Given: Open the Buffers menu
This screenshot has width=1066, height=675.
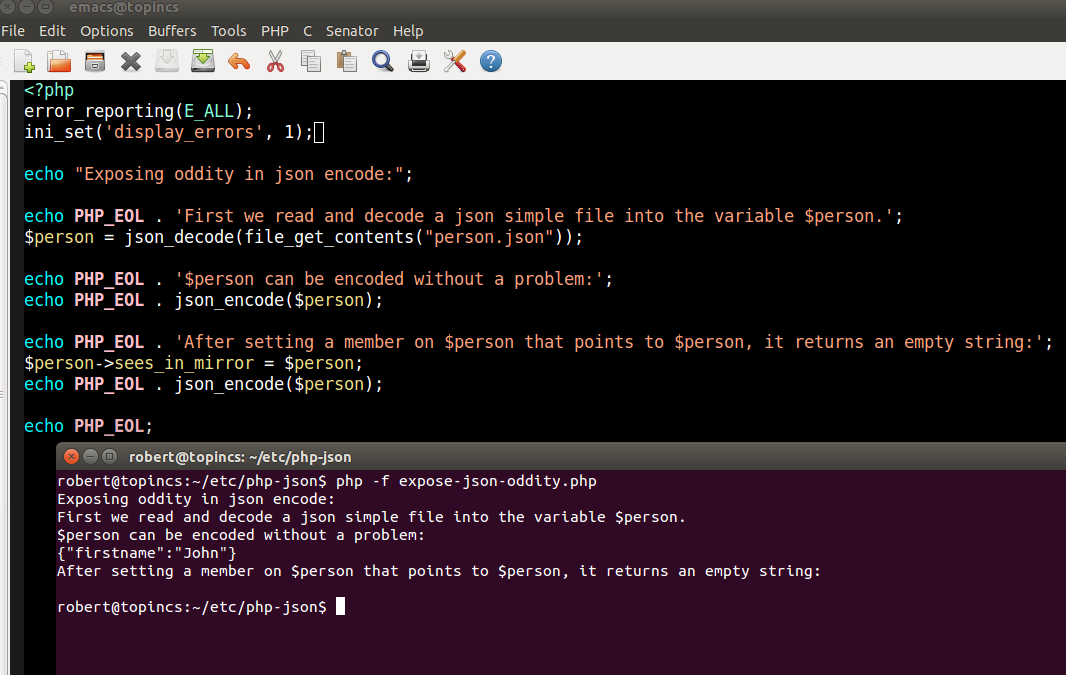Looking at the screenshot, I should [x=172, y=31].
